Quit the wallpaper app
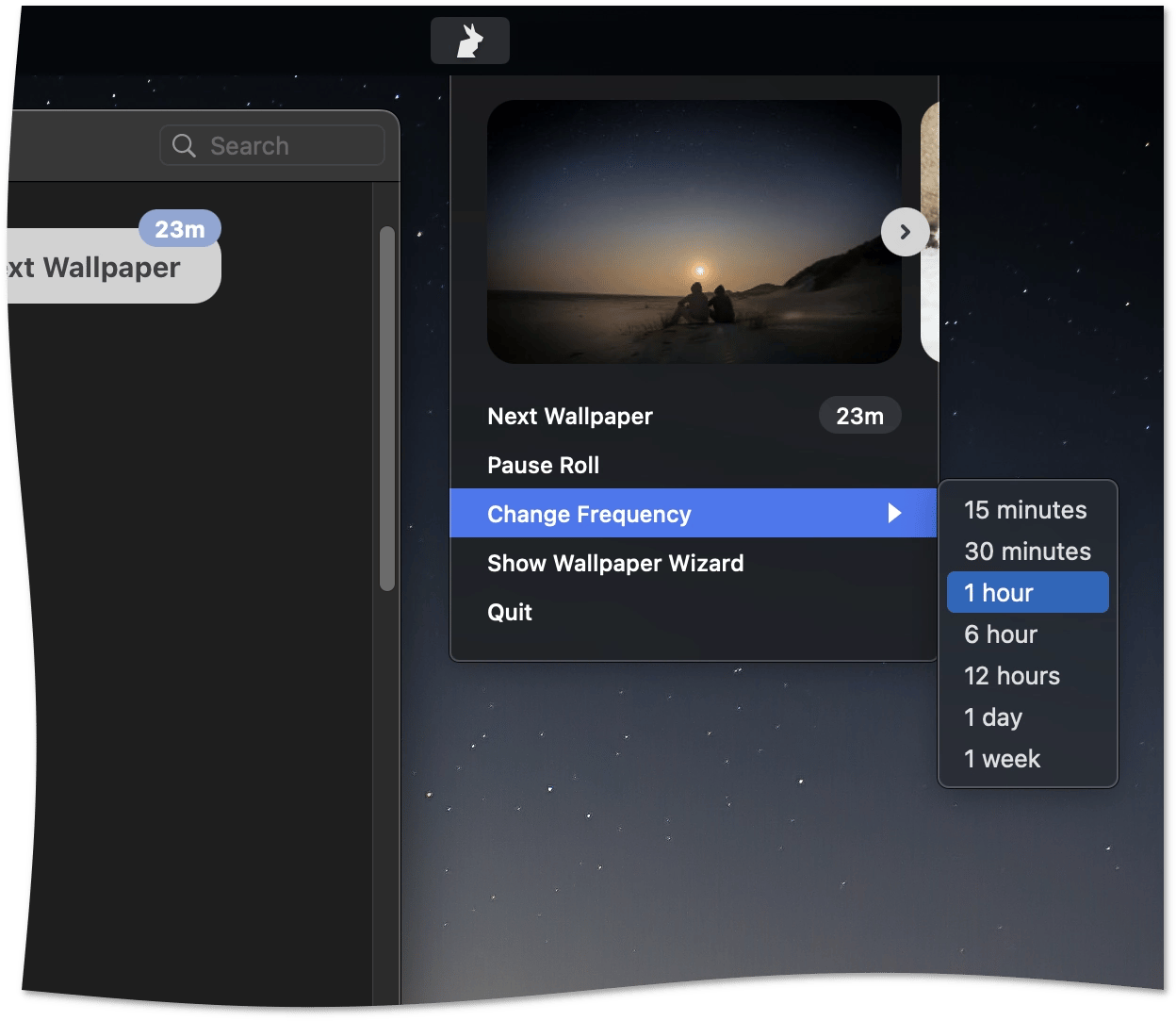1176x1021 pixels. (x=510, y=612)
